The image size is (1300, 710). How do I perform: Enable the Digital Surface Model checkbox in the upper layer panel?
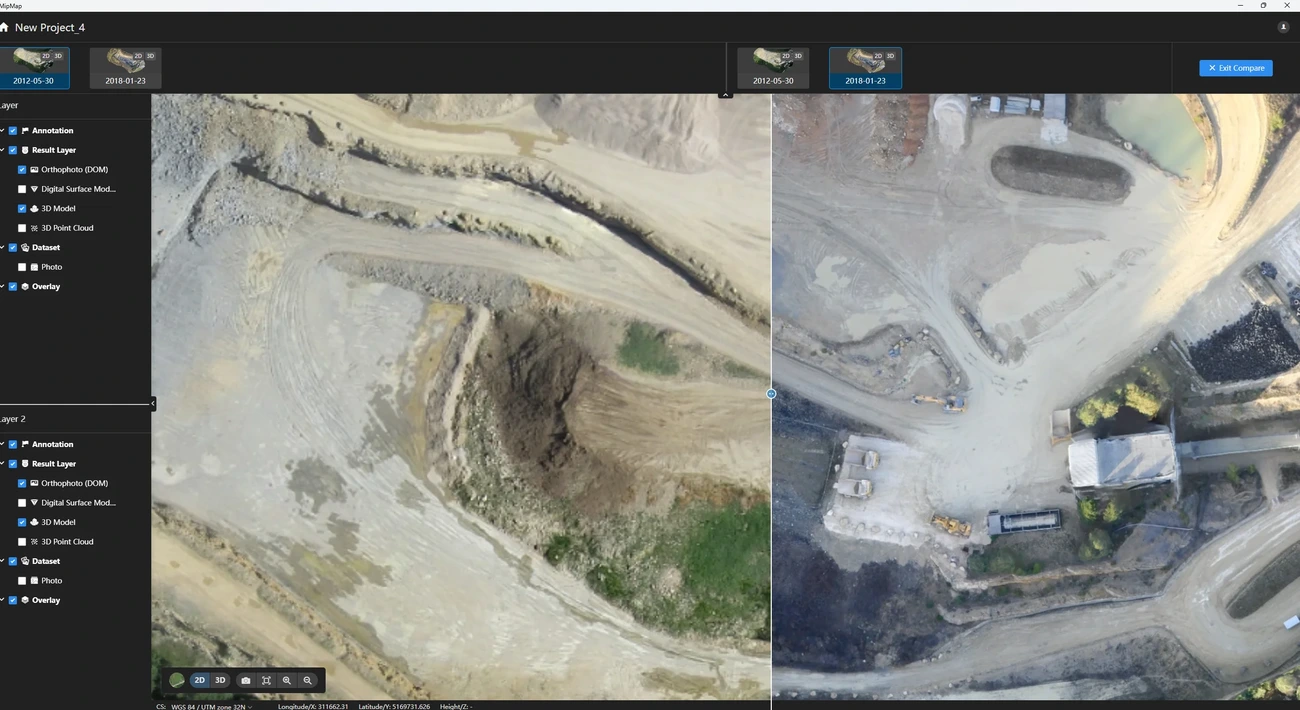(x=22, y=189)
